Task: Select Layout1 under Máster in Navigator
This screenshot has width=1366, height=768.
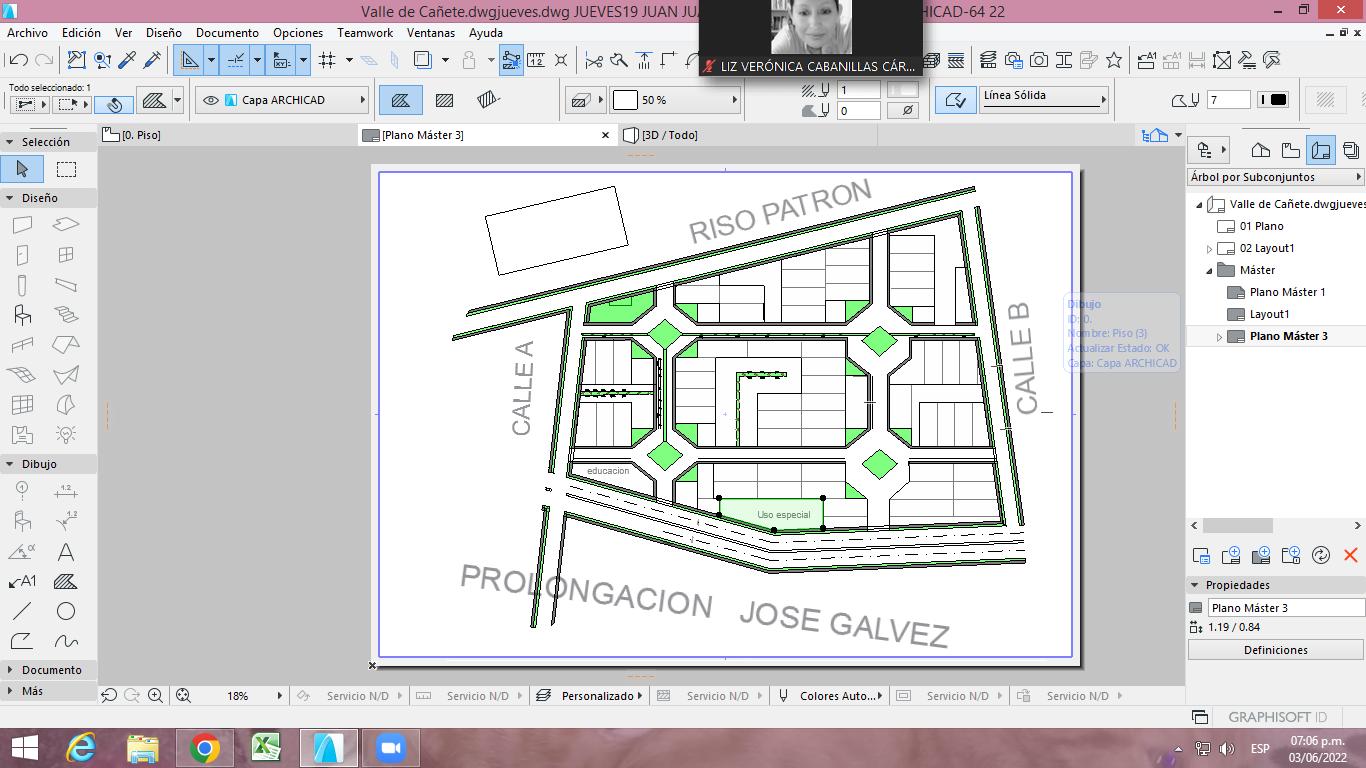Action: 1269,314
